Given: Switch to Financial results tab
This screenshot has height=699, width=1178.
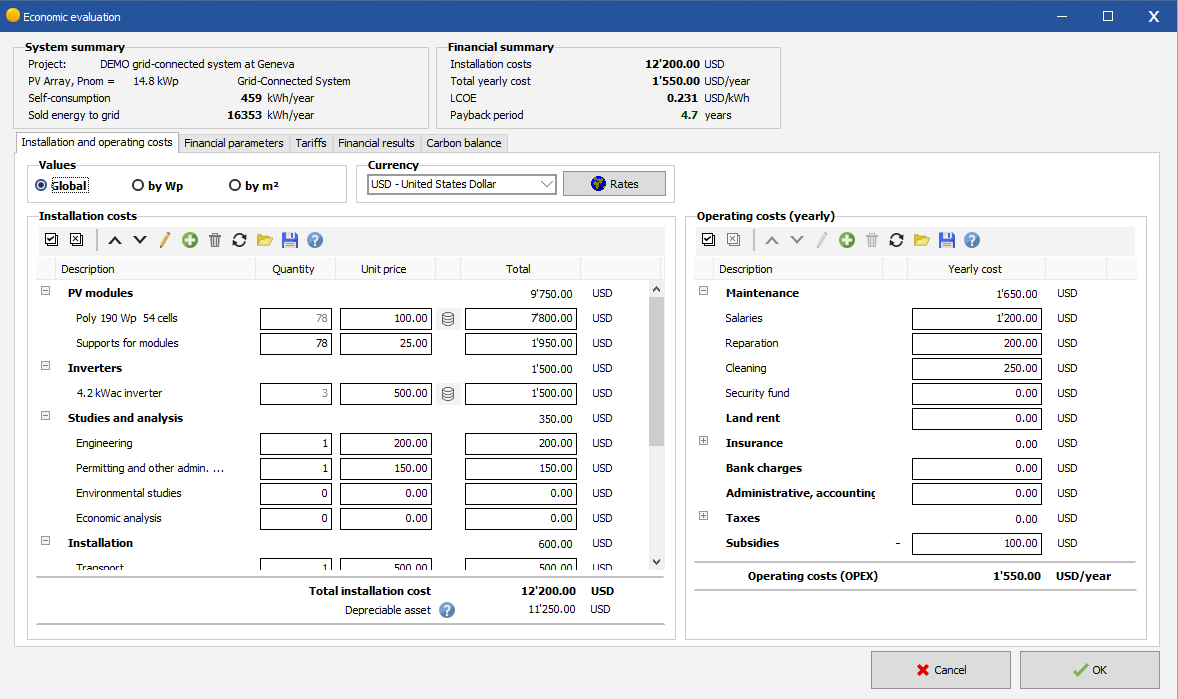Looking at the screenshot, I should (376, 143).
